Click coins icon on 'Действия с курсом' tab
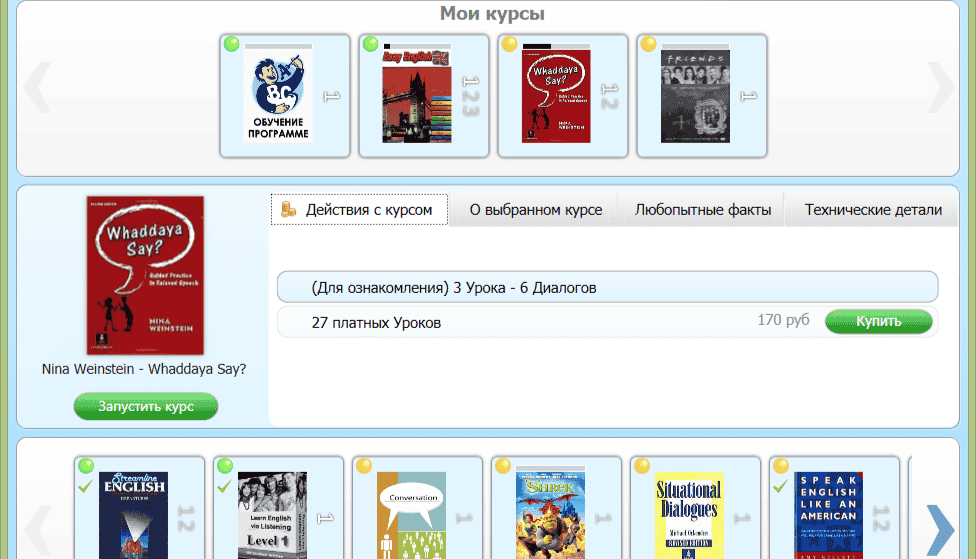This screenshot has width=976, height=559. [x=288, y=210]
